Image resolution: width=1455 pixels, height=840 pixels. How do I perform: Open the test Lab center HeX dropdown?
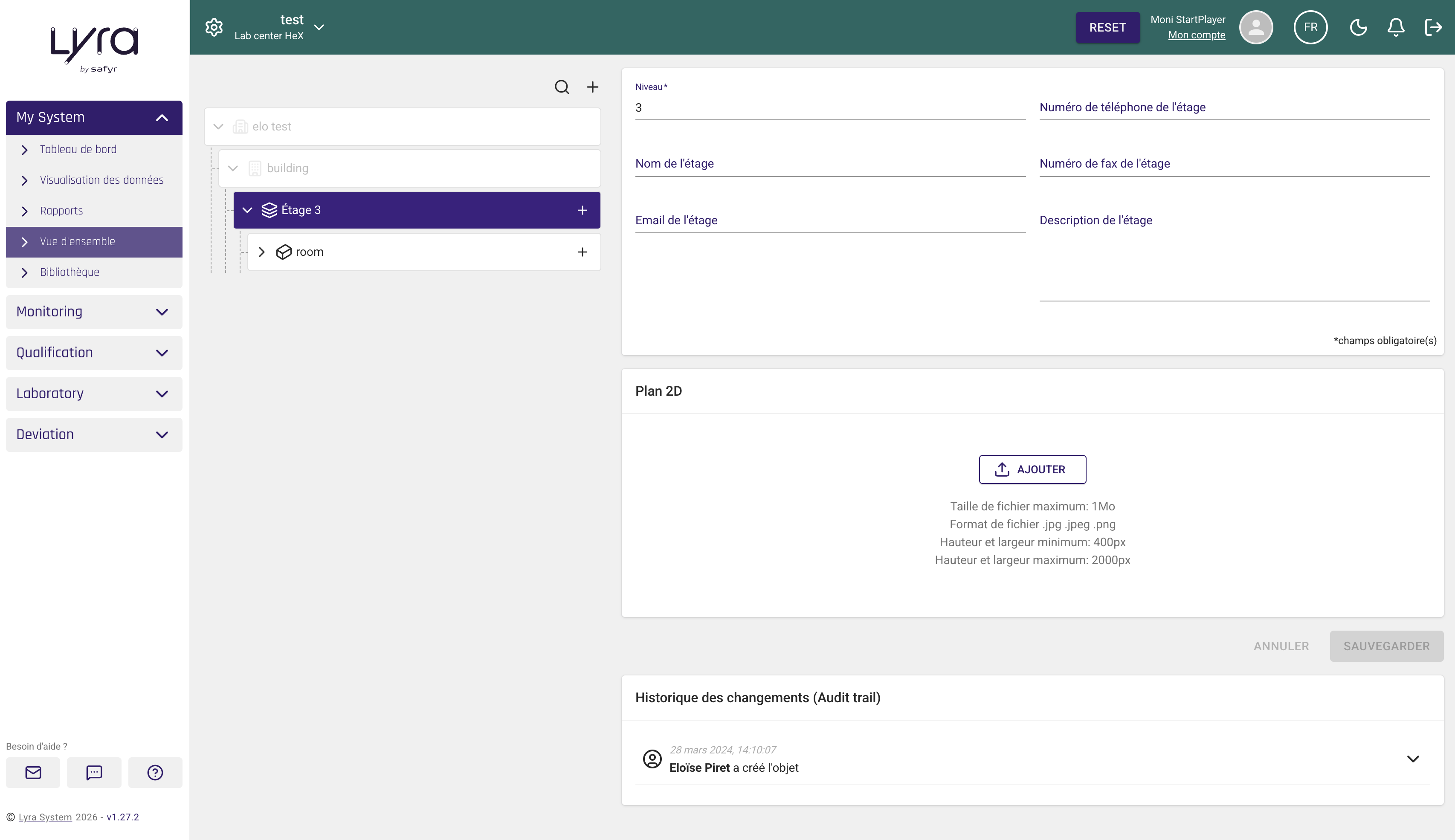click(x=279, y=27)
